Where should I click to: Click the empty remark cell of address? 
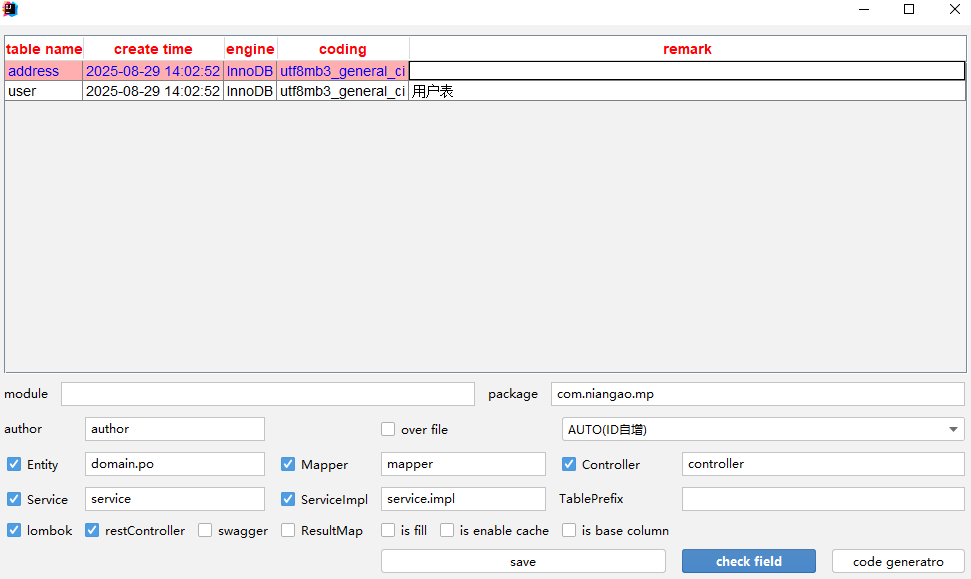tap(687, 71)
